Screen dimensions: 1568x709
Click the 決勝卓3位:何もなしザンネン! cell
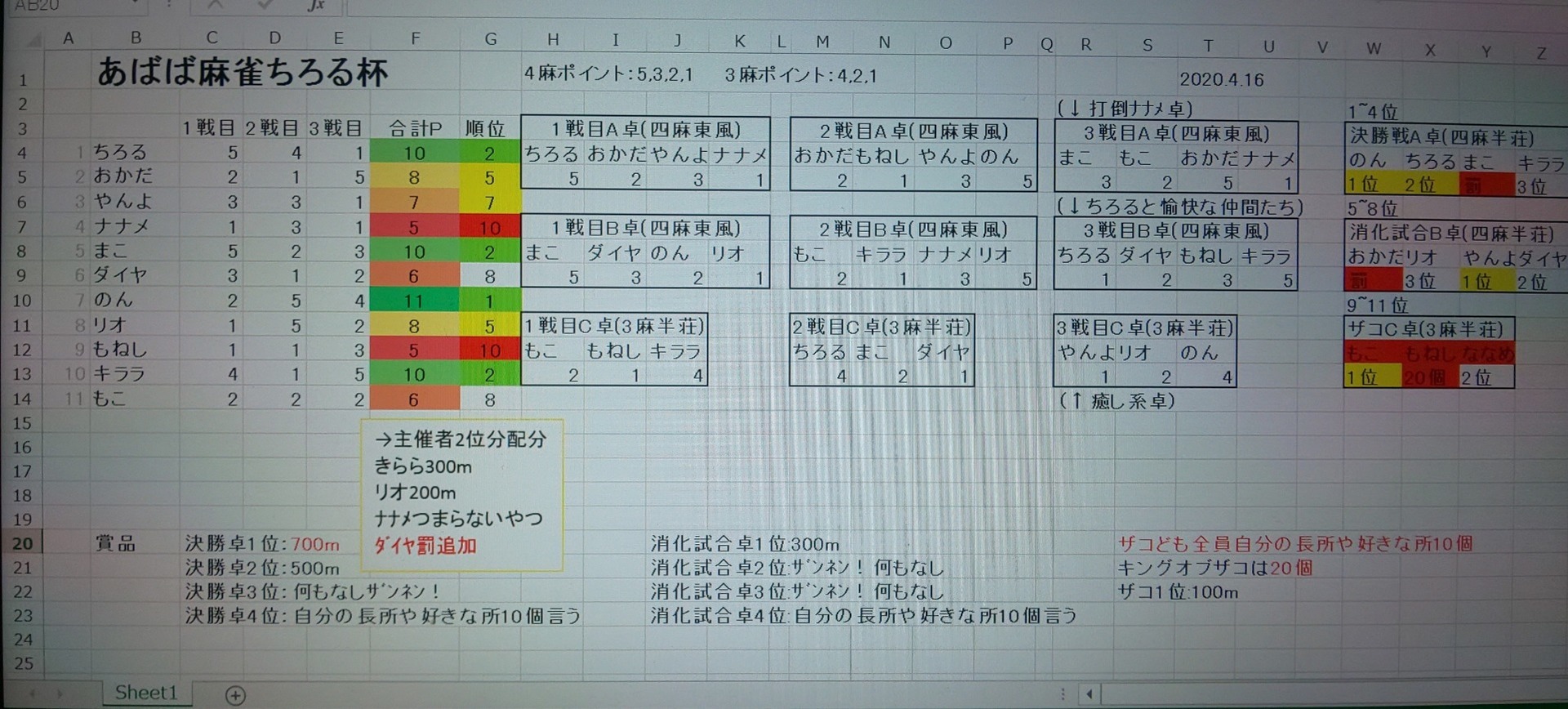tap(313, 591)
